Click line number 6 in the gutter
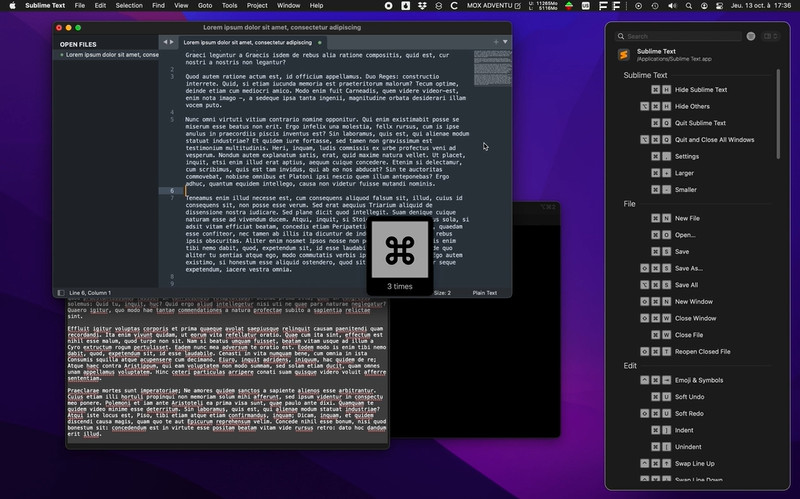This screenshot has height=499, width=800. (172, 191)
